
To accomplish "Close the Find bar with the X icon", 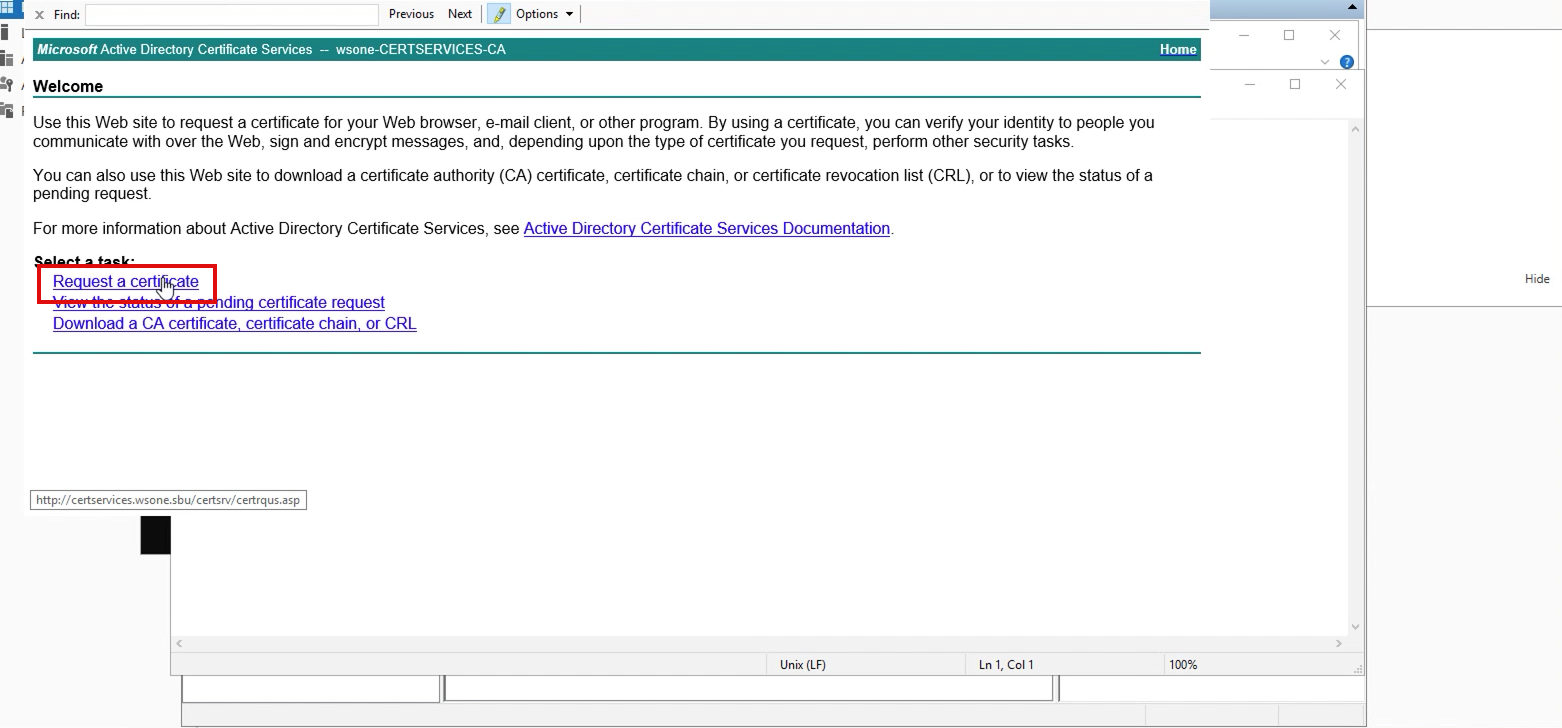I will click(39, 15).
